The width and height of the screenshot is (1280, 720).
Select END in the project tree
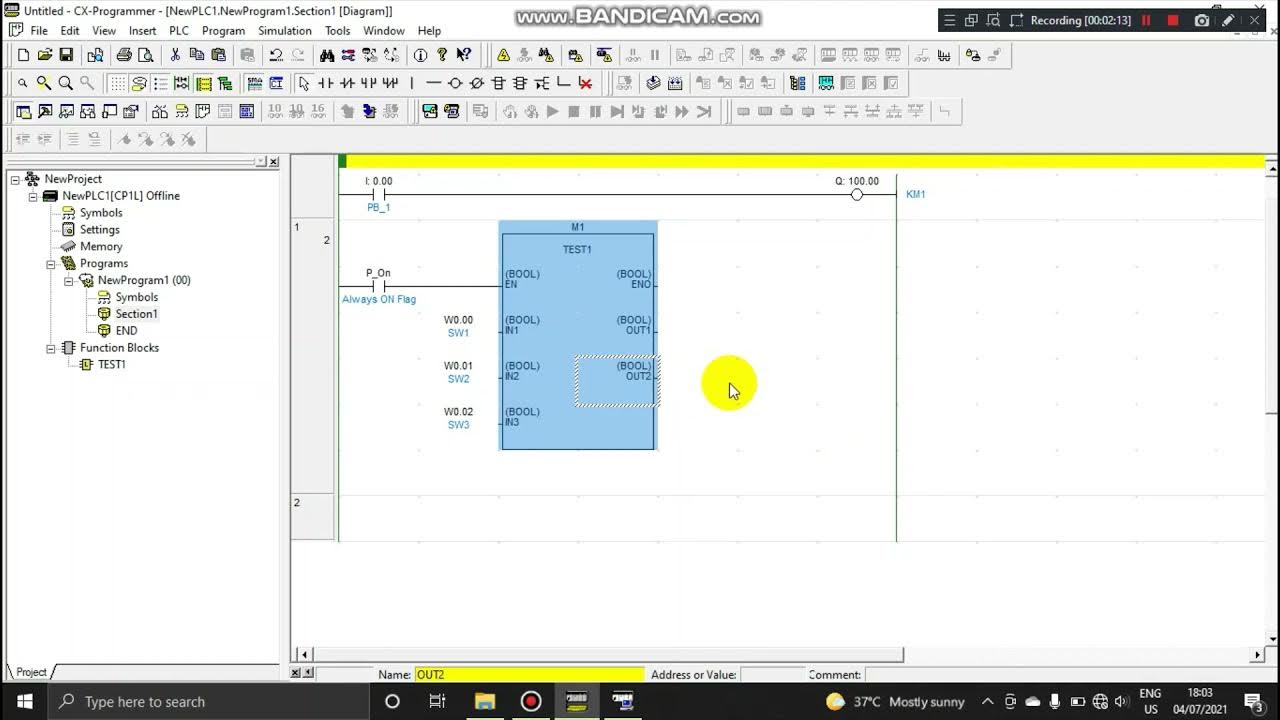pos(126,331)
